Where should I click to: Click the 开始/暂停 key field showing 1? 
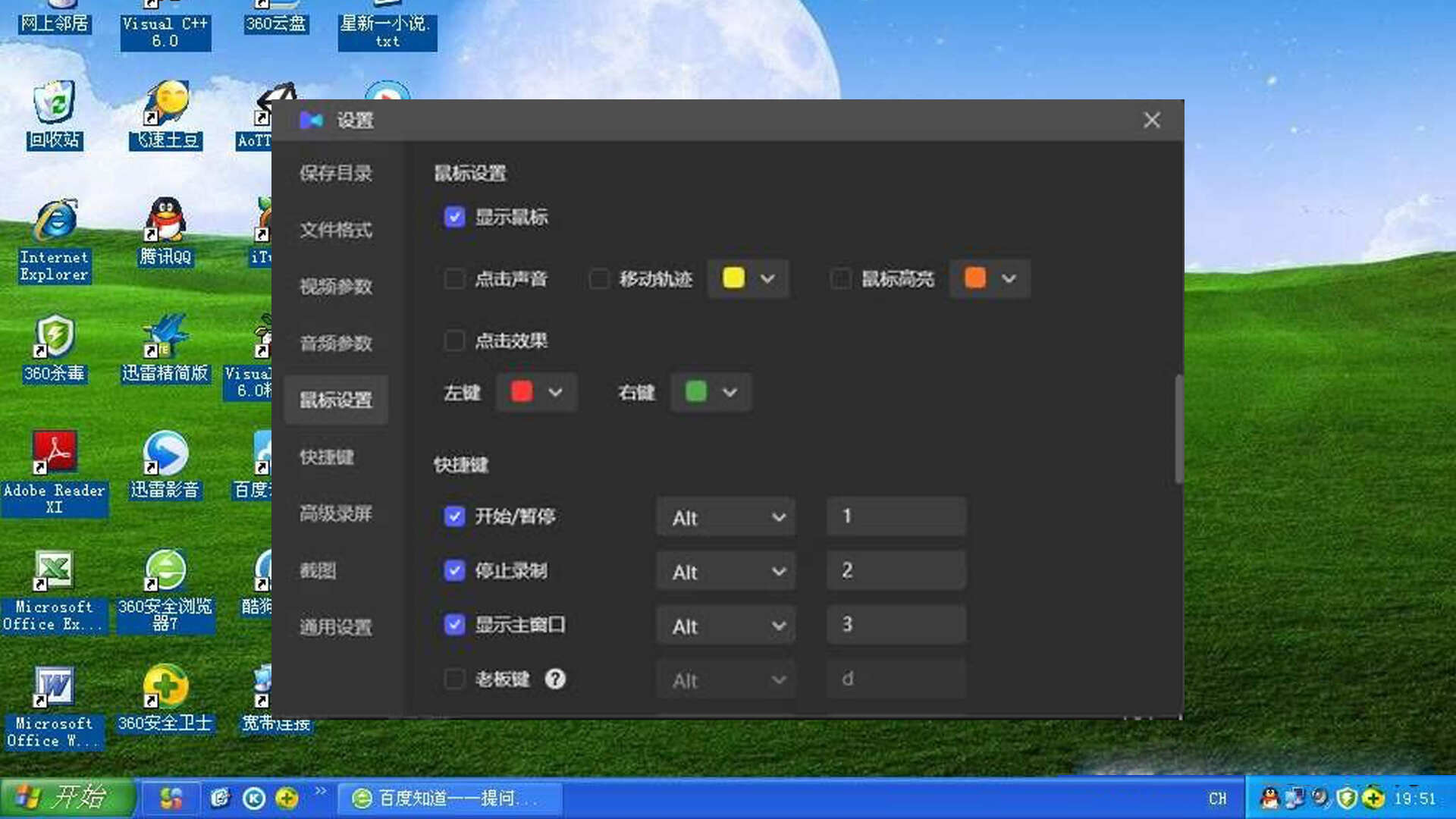point(896,516)
